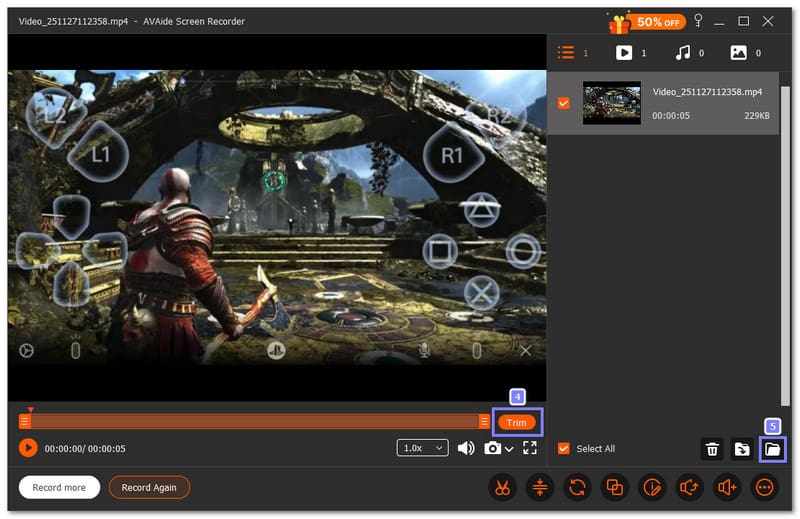This screenshot has width=800, height=519.
Task: Mute the playback speaker volume
Action: (x=466, y=448)
